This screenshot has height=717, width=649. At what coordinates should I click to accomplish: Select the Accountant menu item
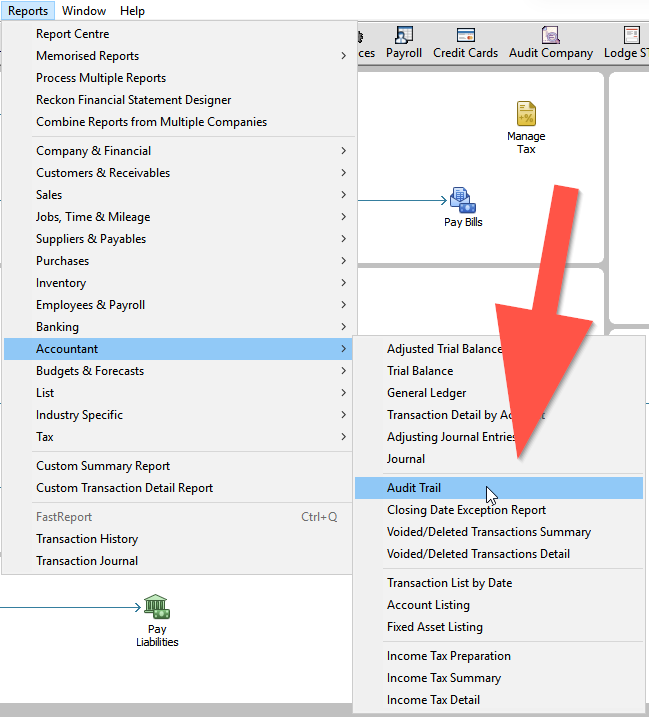[178, 349]
